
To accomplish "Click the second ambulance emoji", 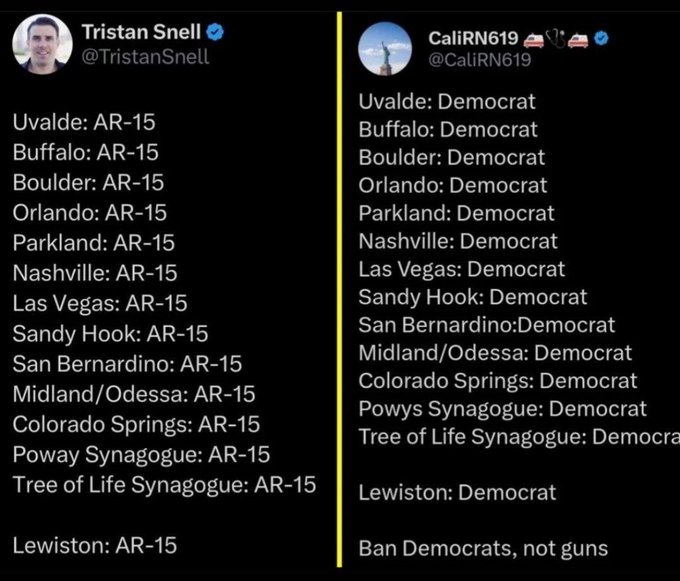I will coord(578,39).
